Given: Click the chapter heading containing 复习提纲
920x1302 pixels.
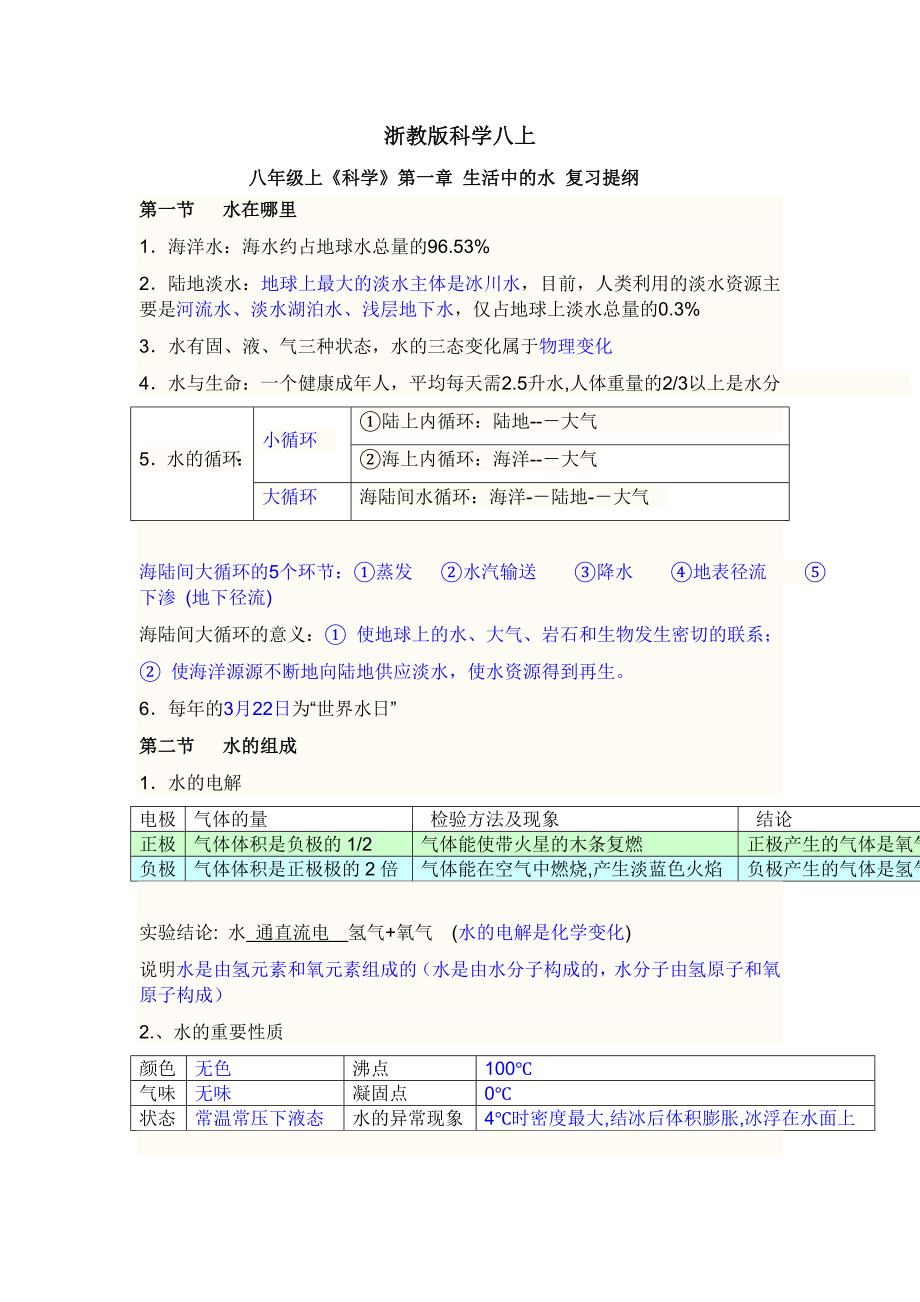Looking at the screenshot, I should click(443, 179).
